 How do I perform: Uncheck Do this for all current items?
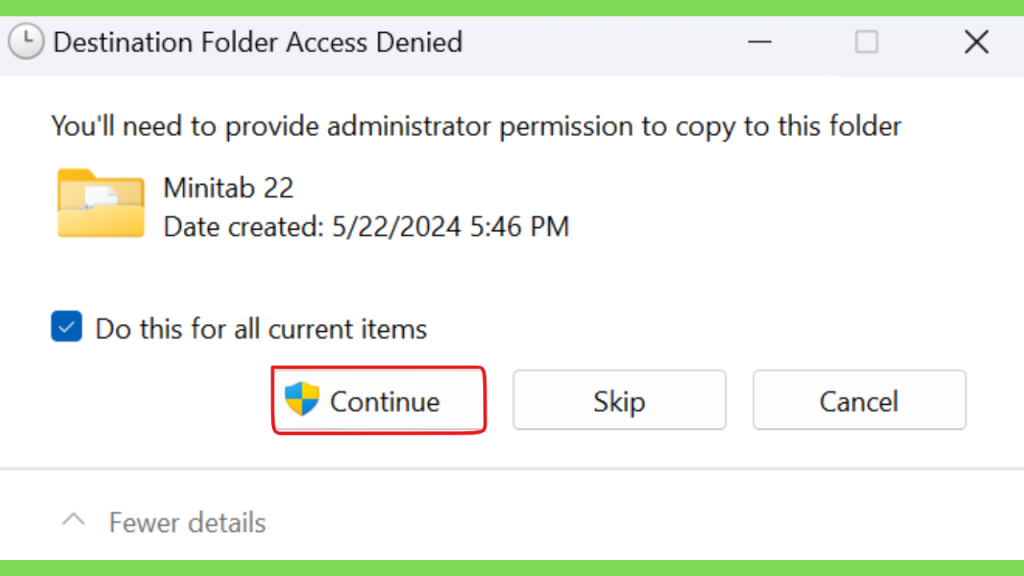[x=67, y=327]
